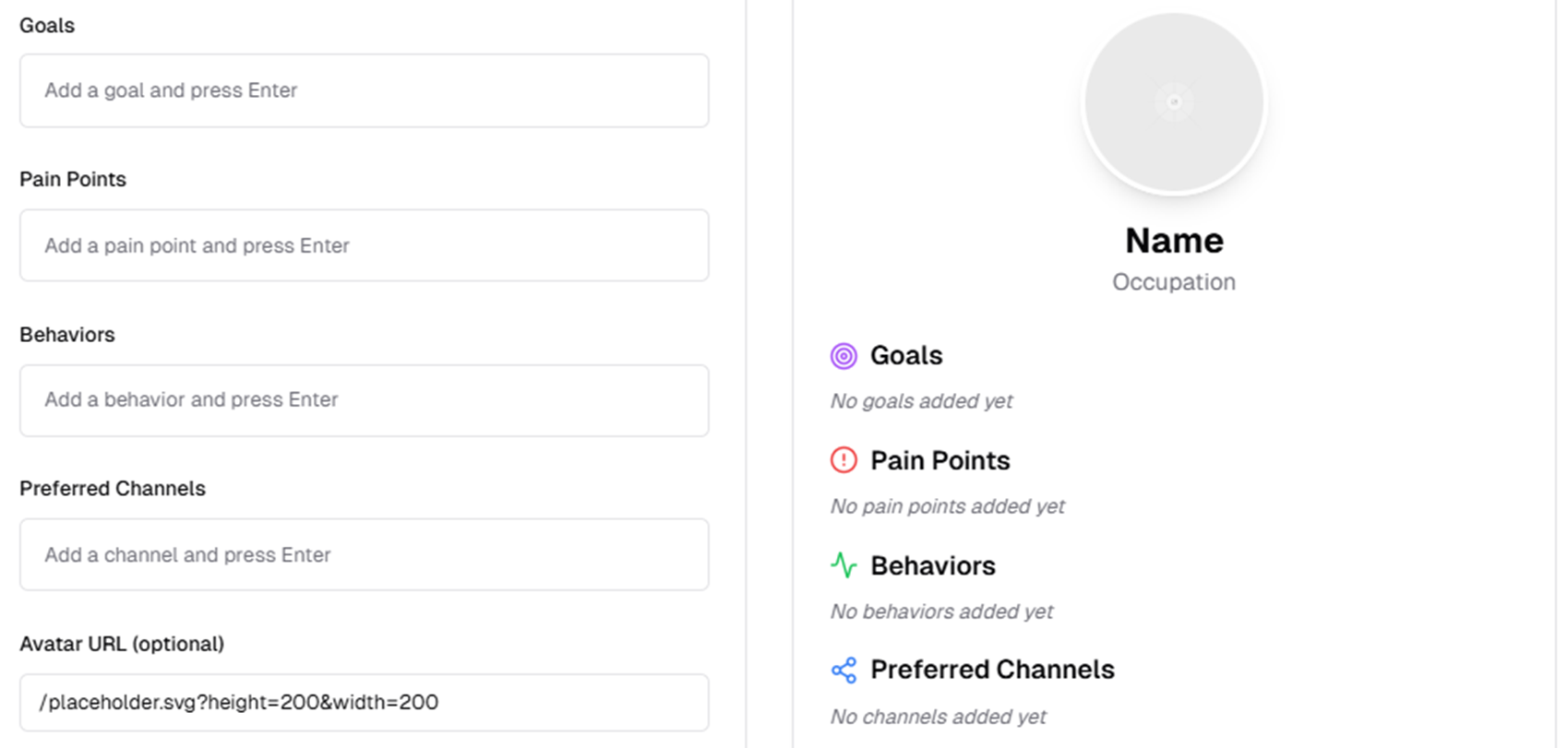1568x748 pixels.
Task: Focus the Behaviors input field
Action: coord(365,400)
